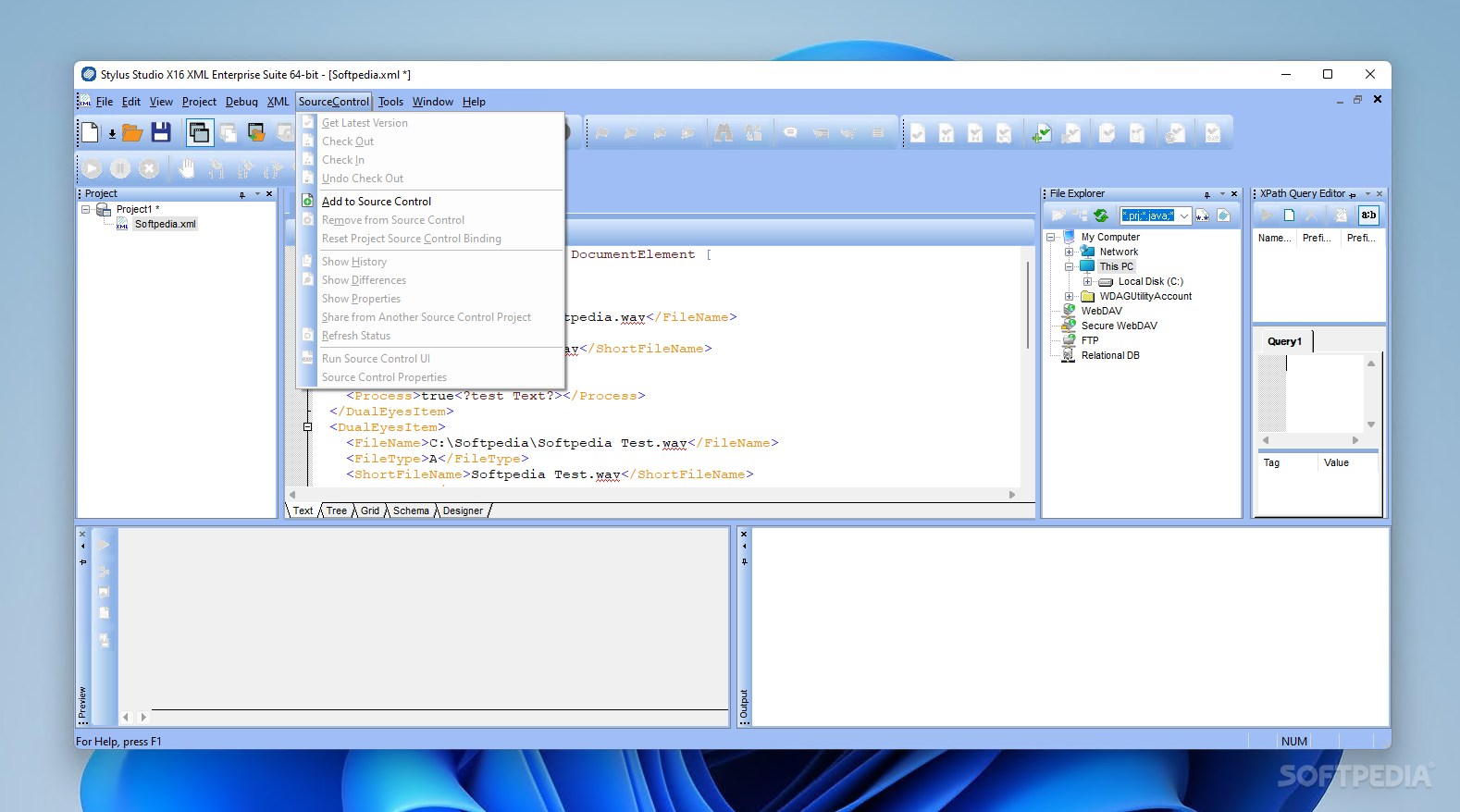Open the file filter combo box in File Explorer
The height and width of the screenshot is (812, 1460).
click(1184, 215)
